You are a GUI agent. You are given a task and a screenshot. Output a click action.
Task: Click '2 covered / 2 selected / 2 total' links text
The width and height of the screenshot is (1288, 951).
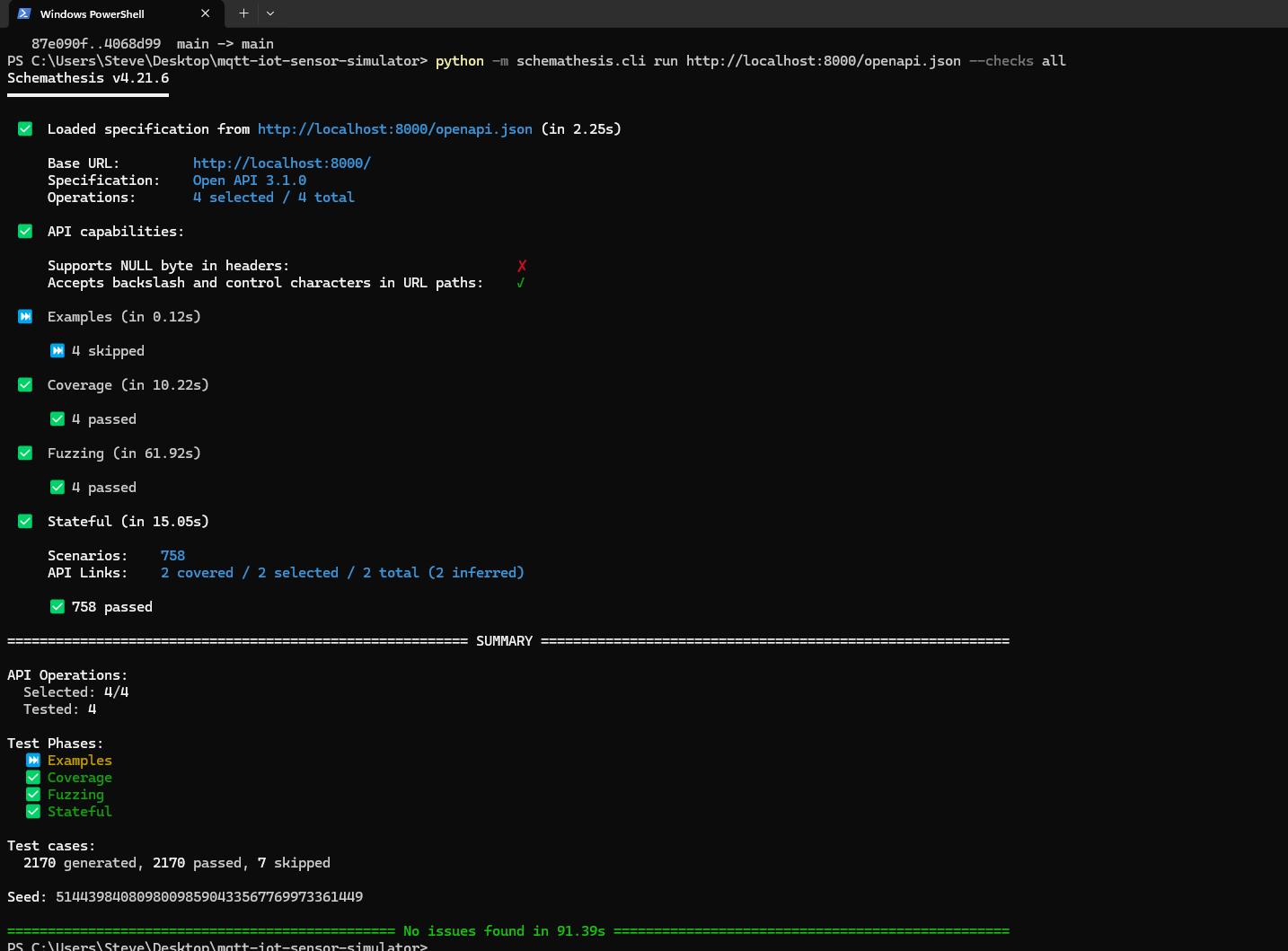coord(290,573)
